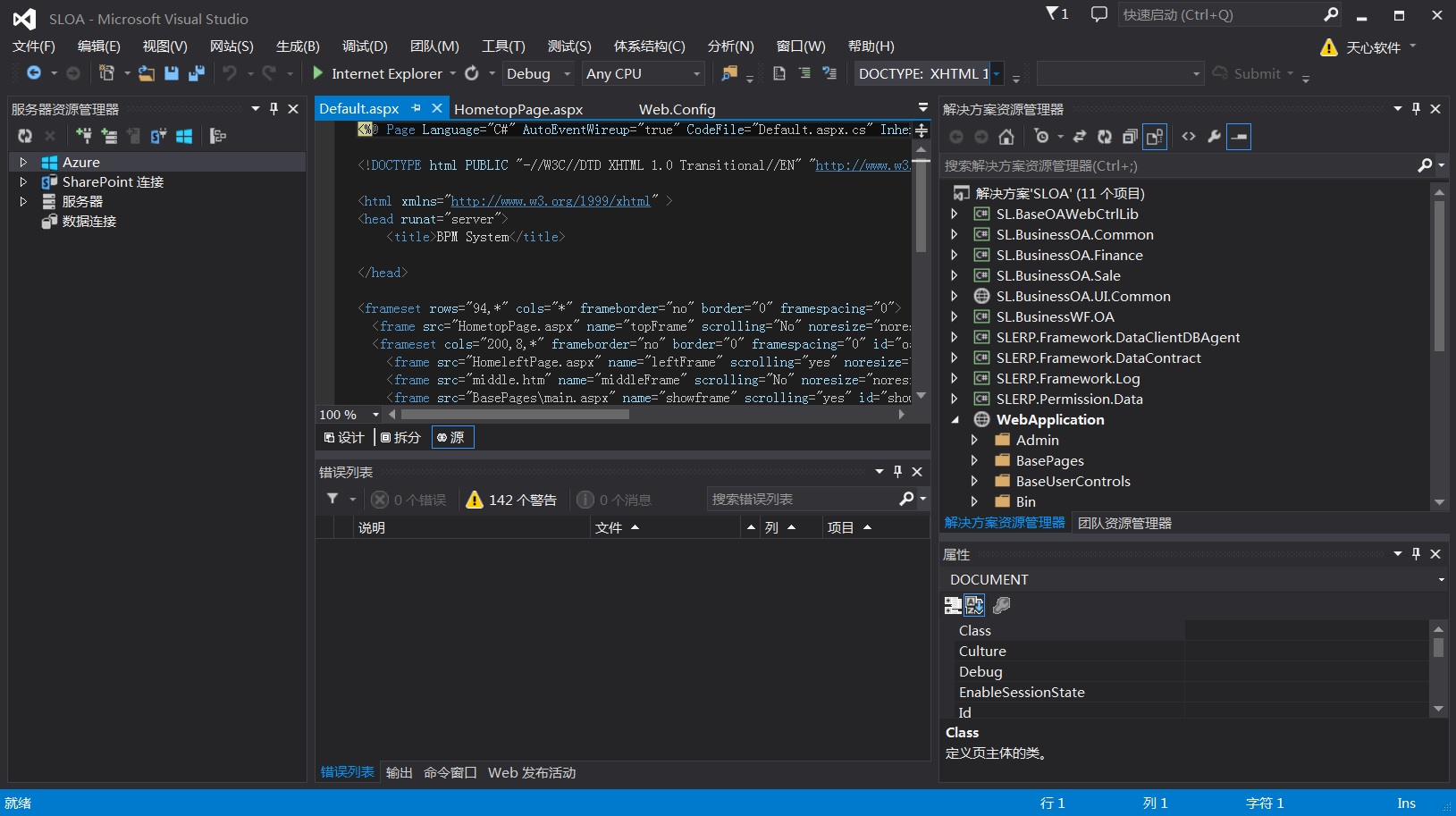Screen dimensions: 1456x816
Task: Switch to 设计 view
Action: pos(344,437)
